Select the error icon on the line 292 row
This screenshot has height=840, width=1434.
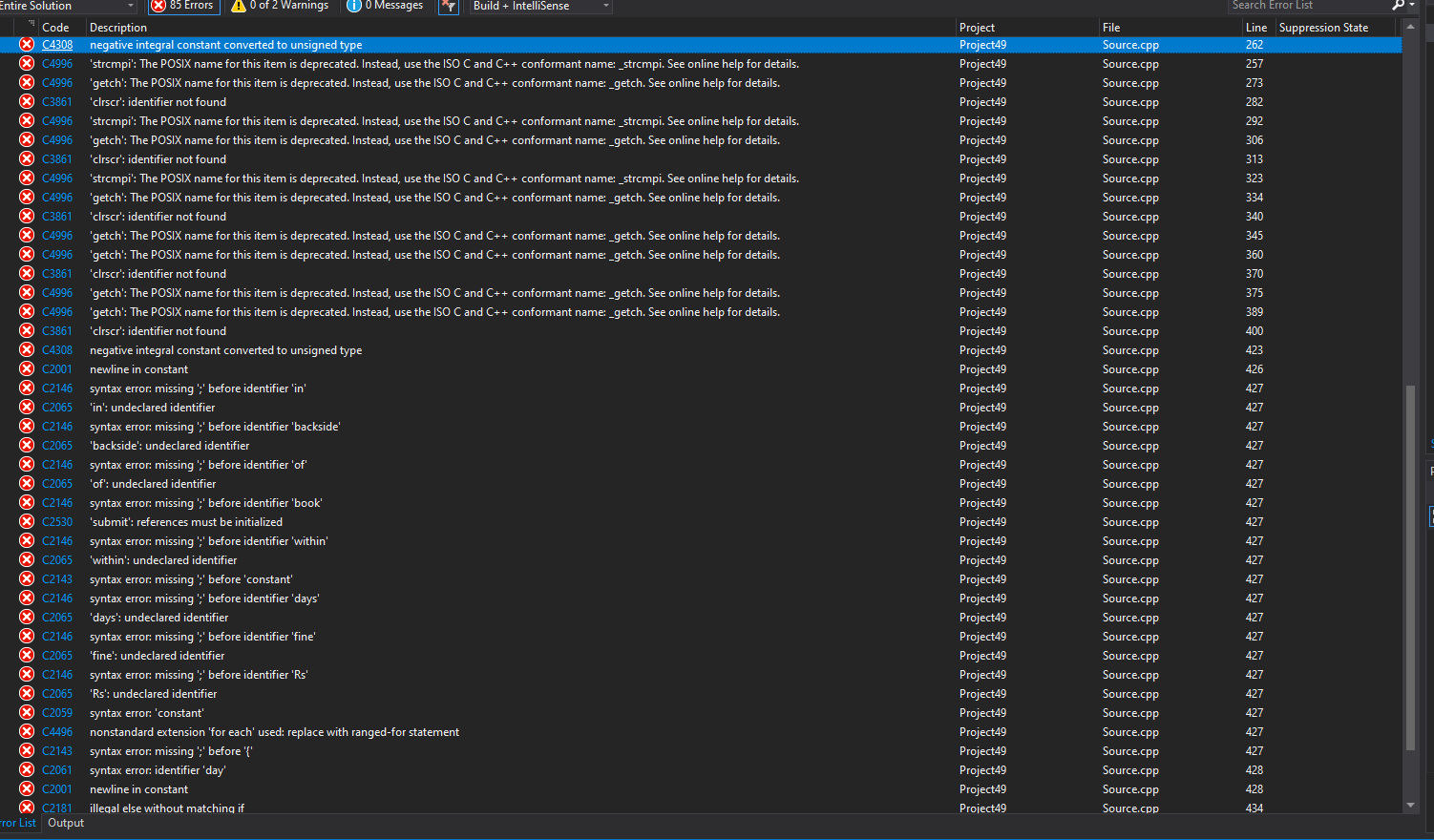coord(27,121)
